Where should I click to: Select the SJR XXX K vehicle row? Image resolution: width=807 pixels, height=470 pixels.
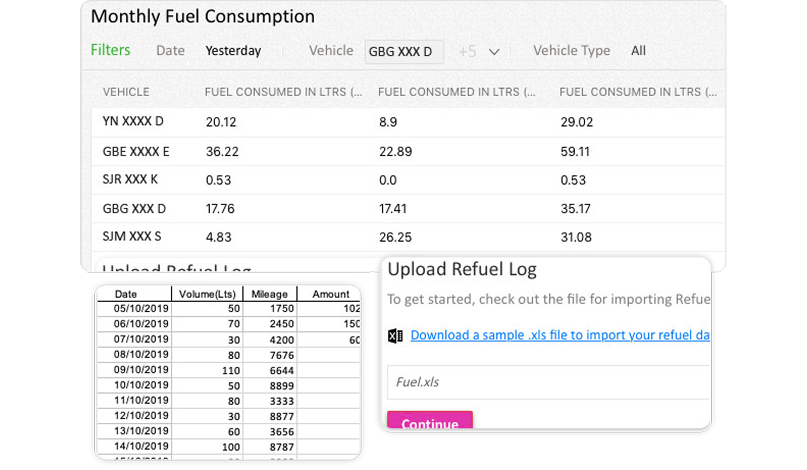click(130, 180)
